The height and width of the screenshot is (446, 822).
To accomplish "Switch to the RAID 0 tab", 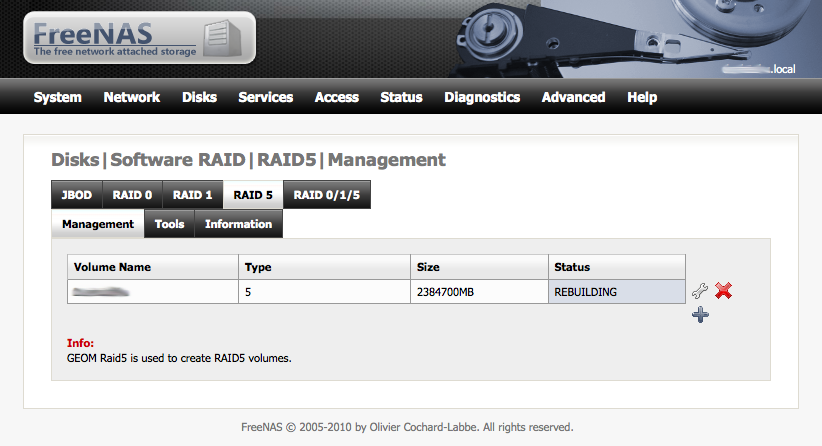I will (132, 195).
